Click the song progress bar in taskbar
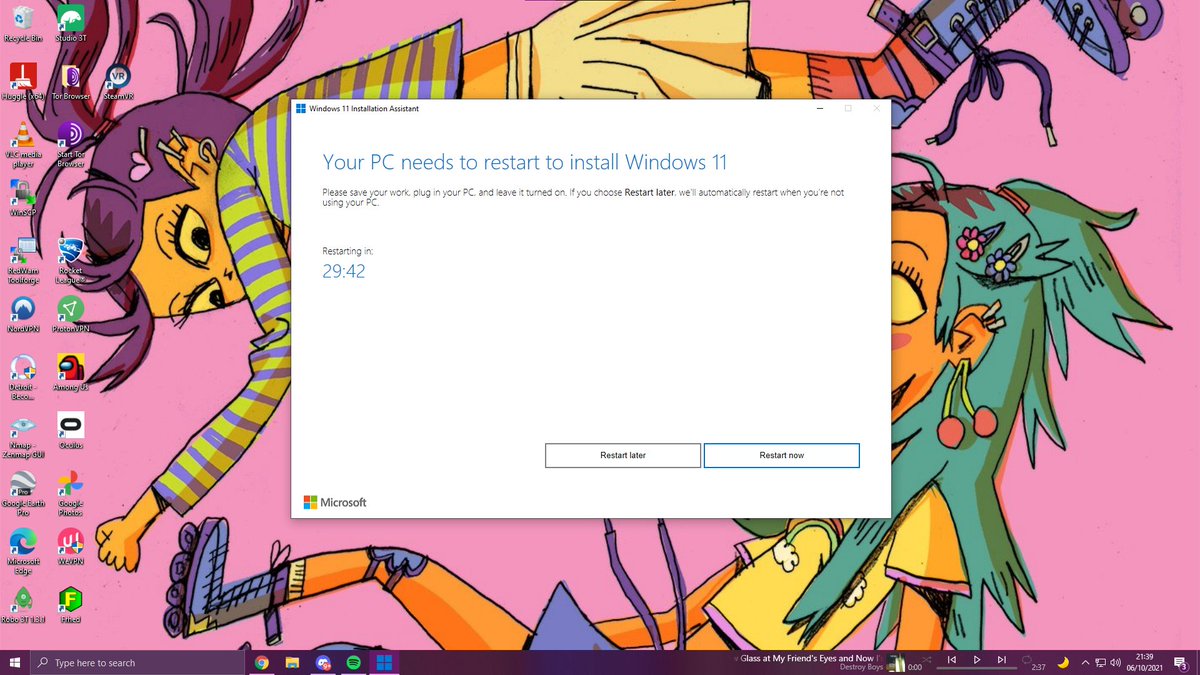Screen dimensions: 1200x675 click(x=976, y=669)
